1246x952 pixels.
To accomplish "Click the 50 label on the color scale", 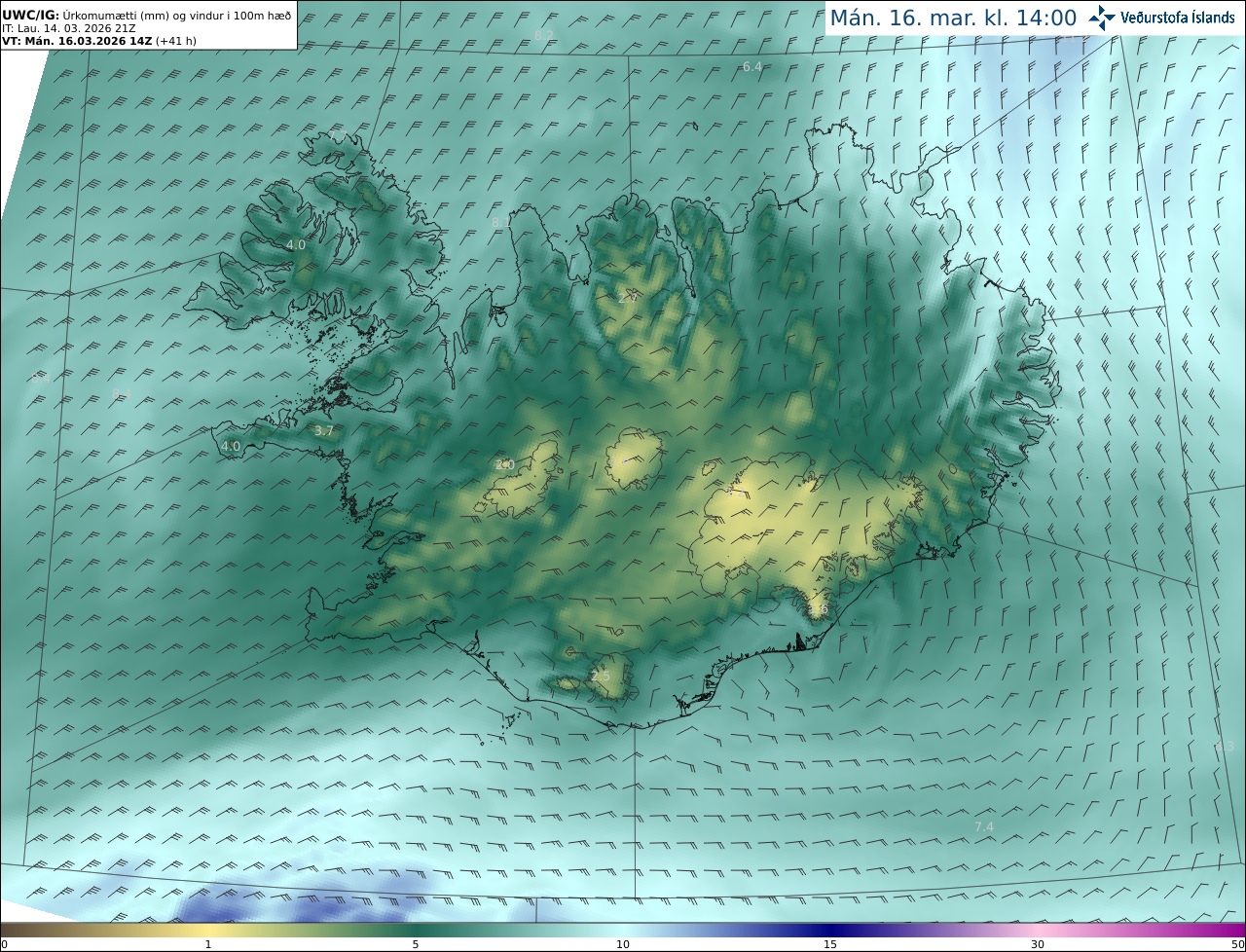I will click(1237, 944).
